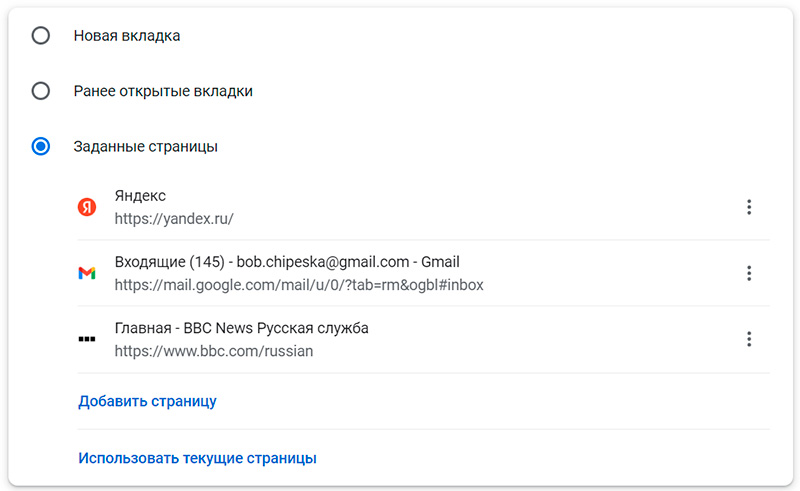Click the BBC News favicon
This screenshot has height=491, width=800.
pyautogui.click(x=87, y=339)
